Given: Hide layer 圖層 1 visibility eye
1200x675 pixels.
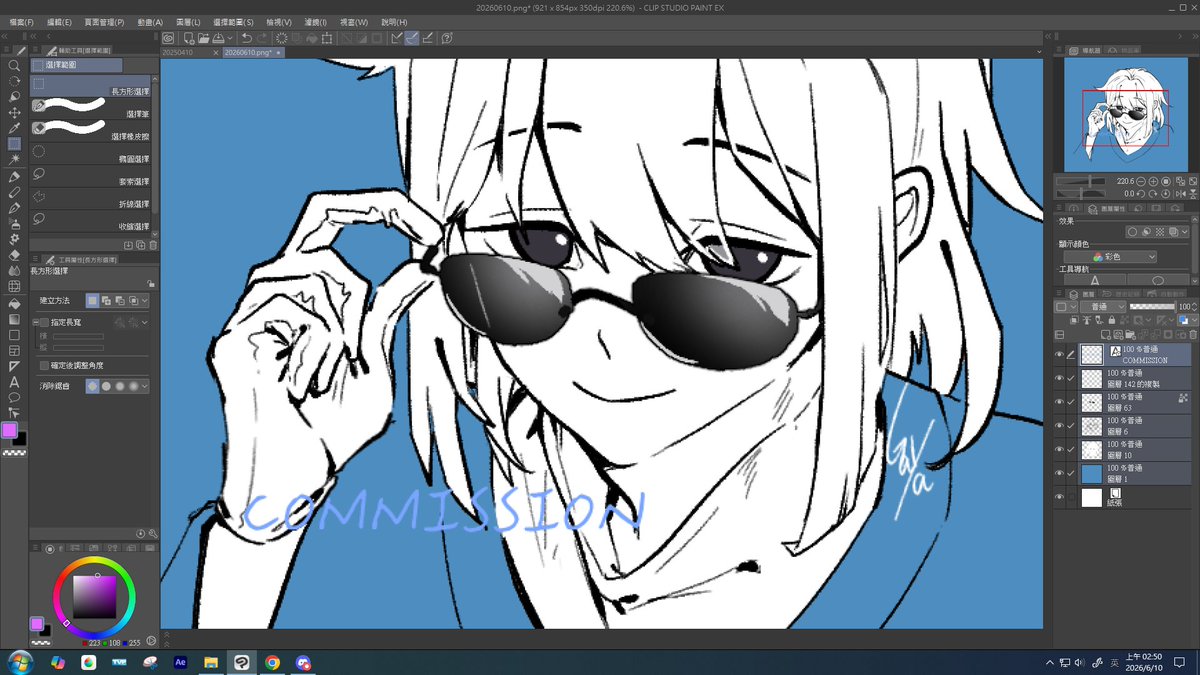Looking at the screenshot, I should [1059, 473].
